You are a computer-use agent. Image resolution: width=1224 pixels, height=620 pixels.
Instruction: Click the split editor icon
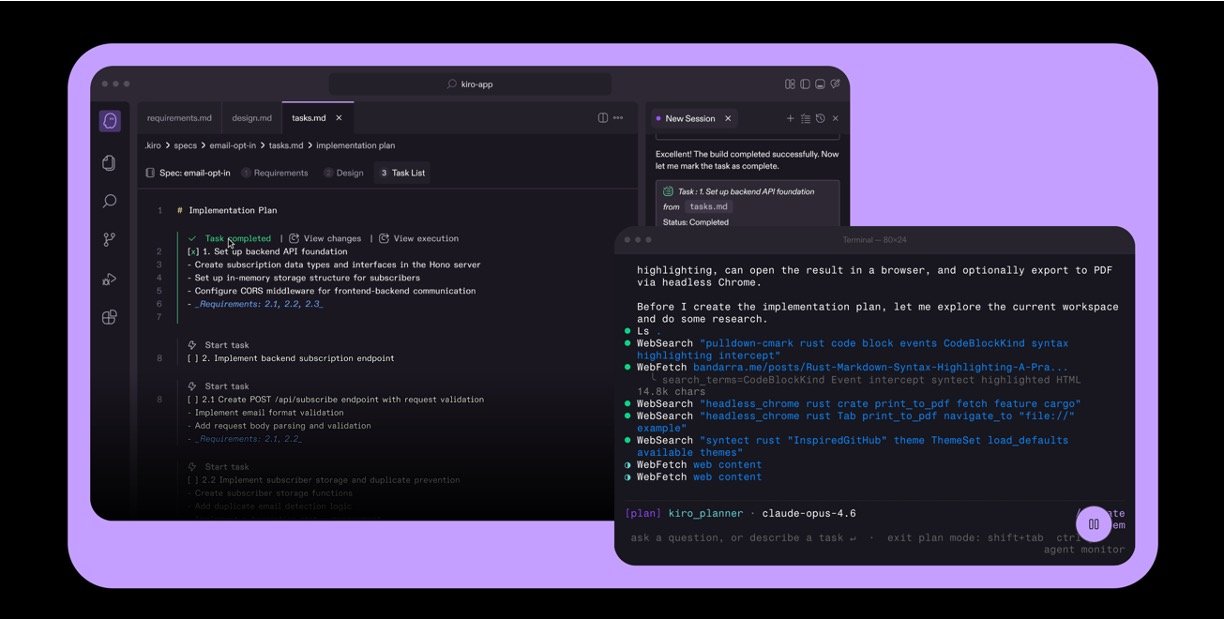(x=603, y=118)
